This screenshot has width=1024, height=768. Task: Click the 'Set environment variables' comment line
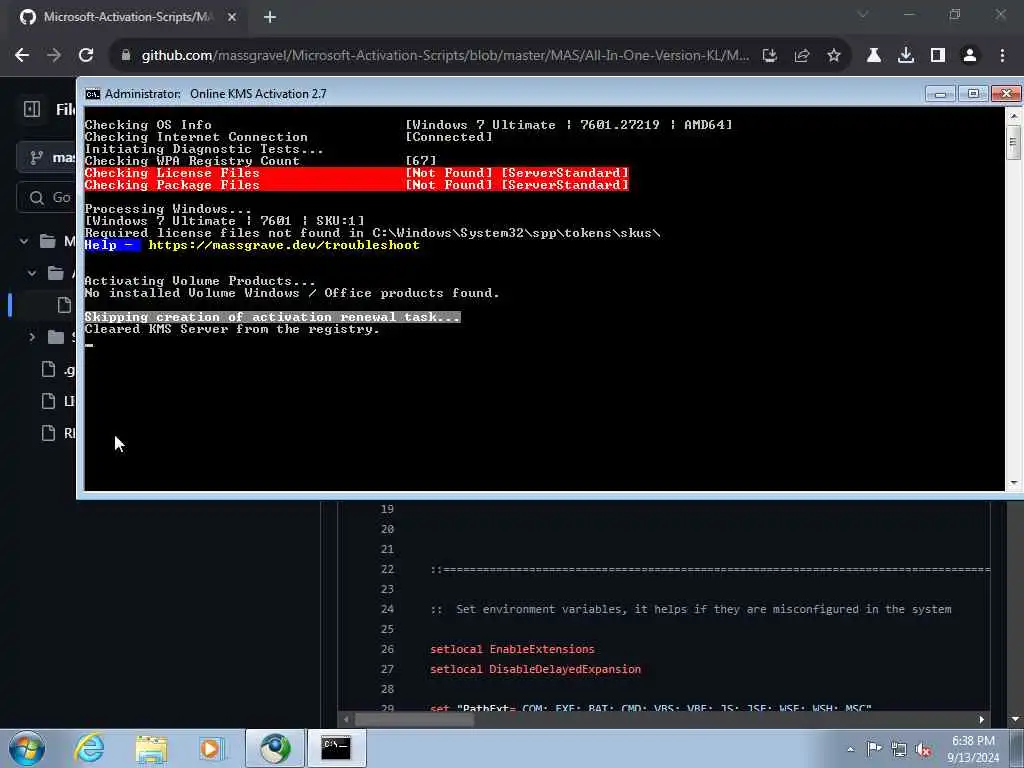pos(691,609)
